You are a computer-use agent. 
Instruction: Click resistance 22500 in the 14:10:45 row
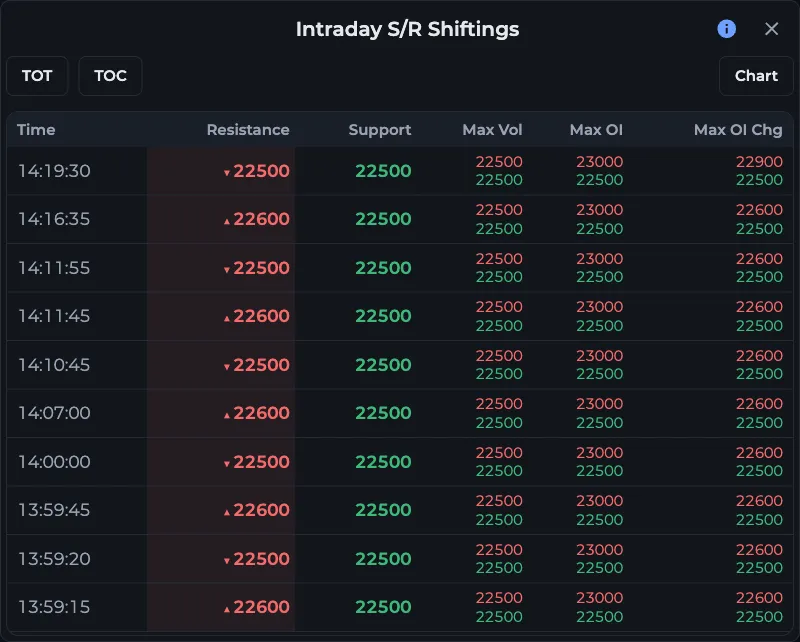point(261,364)
